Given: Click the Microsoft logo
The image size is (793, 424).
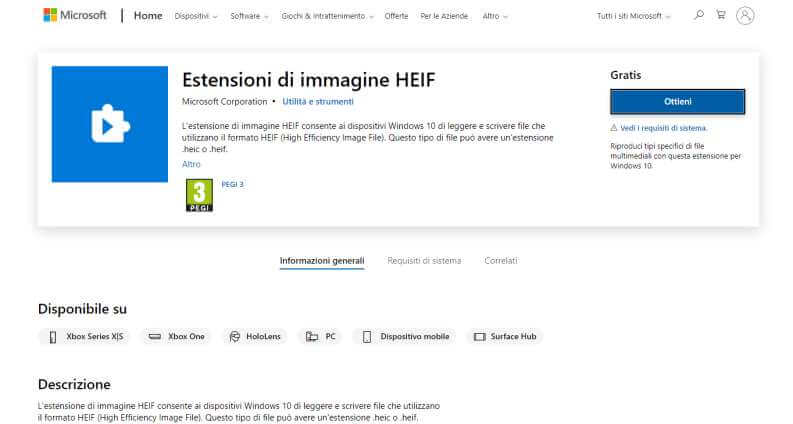Looking at the screenshot, I should [x=75, y=16].
